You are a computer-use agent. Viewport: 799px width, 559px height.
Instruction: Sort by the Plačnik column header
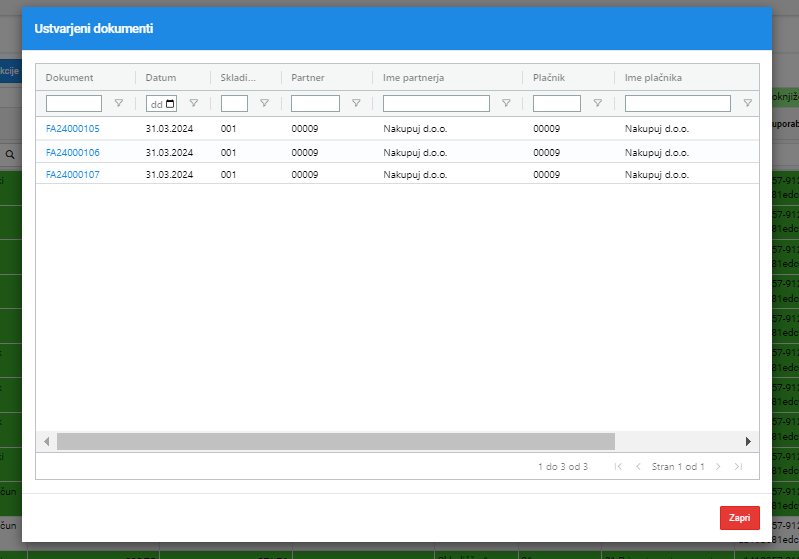coord(549,78)
